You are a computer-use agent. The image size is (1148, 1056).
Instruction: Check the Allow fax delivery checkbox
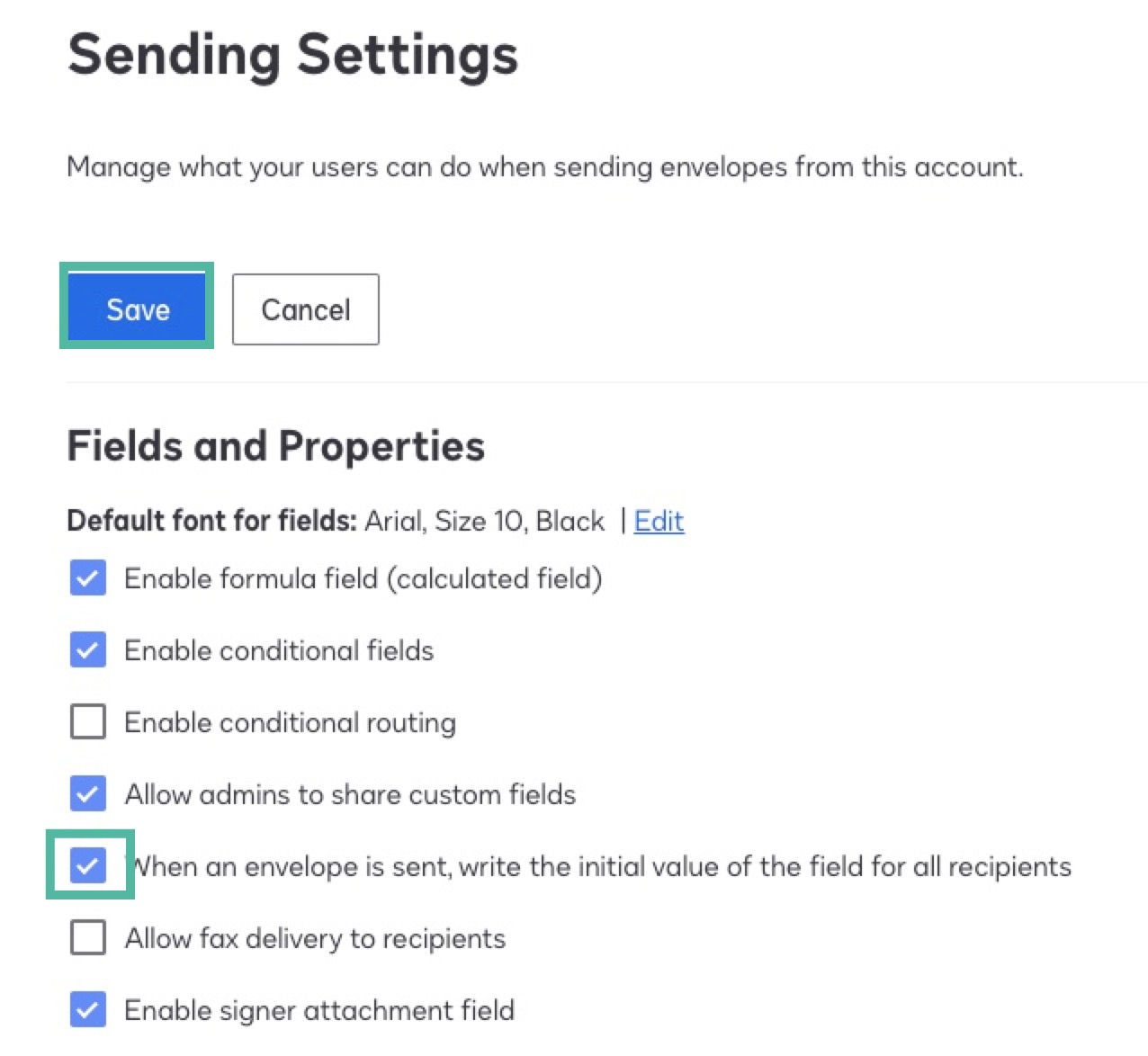tap(88, 937)
